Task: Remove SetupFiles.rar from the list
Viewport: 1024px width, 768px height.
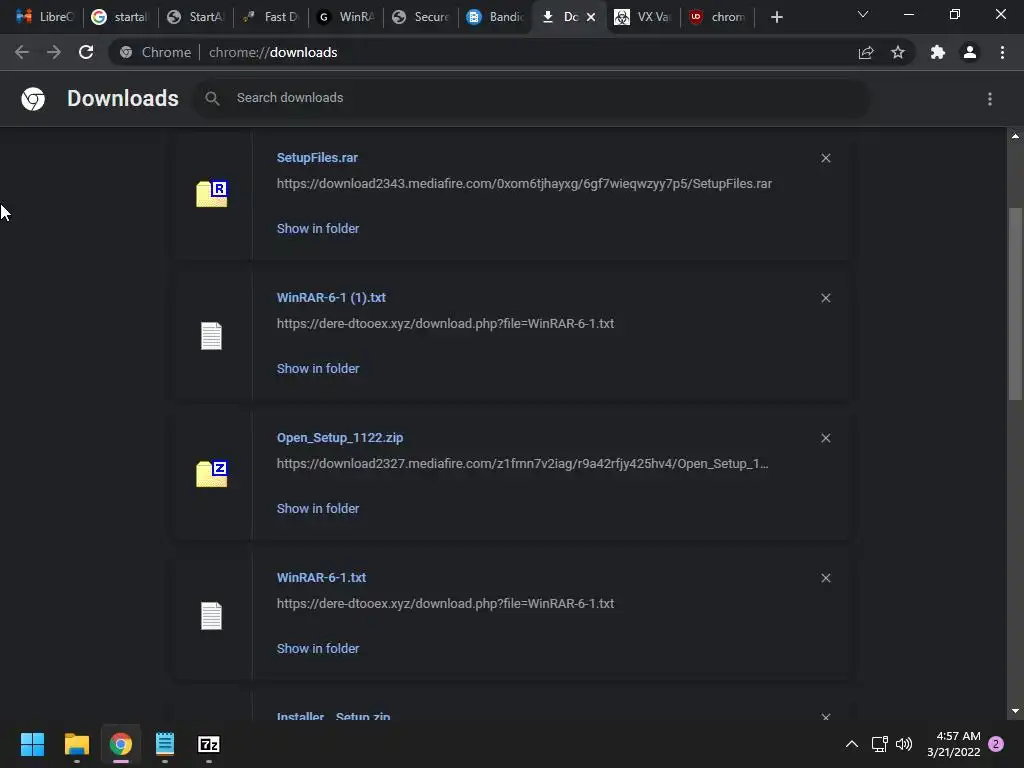Action: pyautogui.click(x=825, y=158)
